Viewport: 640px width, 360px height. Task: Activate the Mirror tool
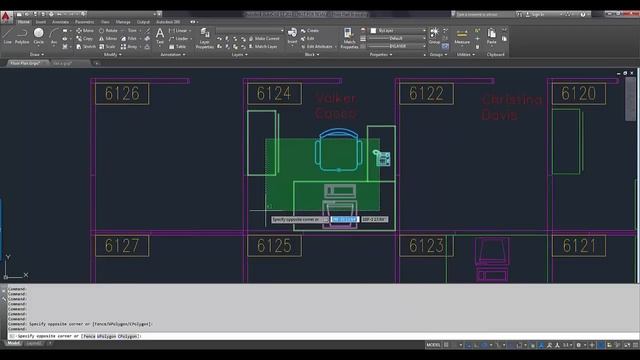coord(108,39)
